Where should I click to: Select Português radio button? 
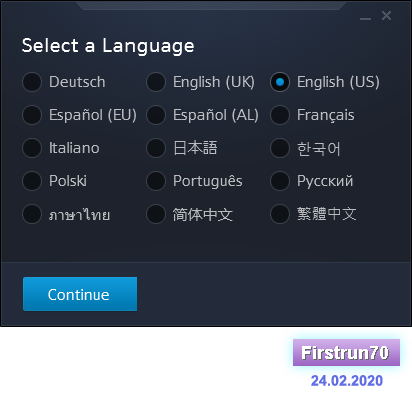click(156, 181)
